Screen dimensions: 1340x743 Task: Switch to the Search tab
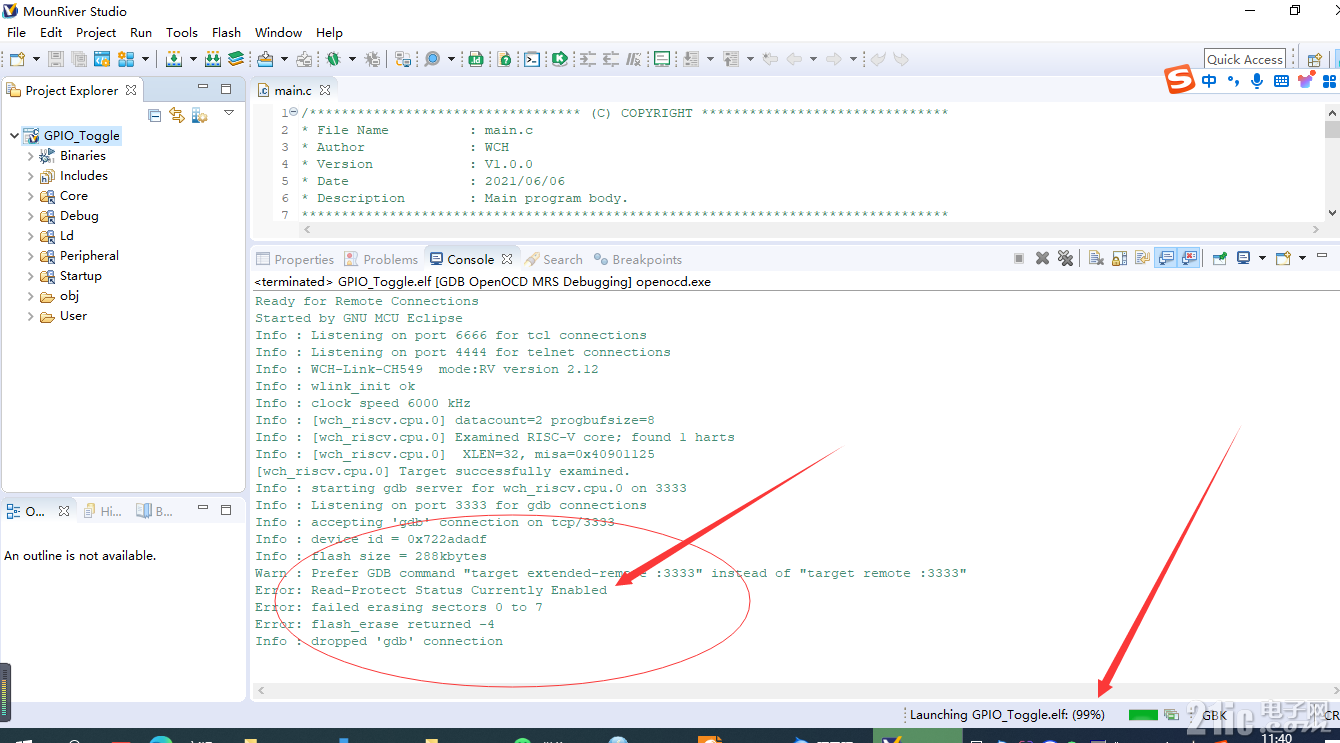click(554, 259)
